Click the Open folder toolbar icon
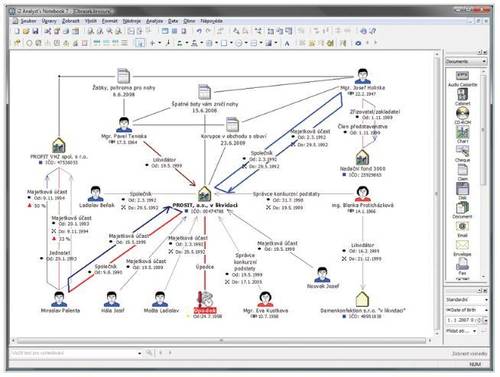Image resolution: width=500 pixels, height=377 pixels. point(26,31)
